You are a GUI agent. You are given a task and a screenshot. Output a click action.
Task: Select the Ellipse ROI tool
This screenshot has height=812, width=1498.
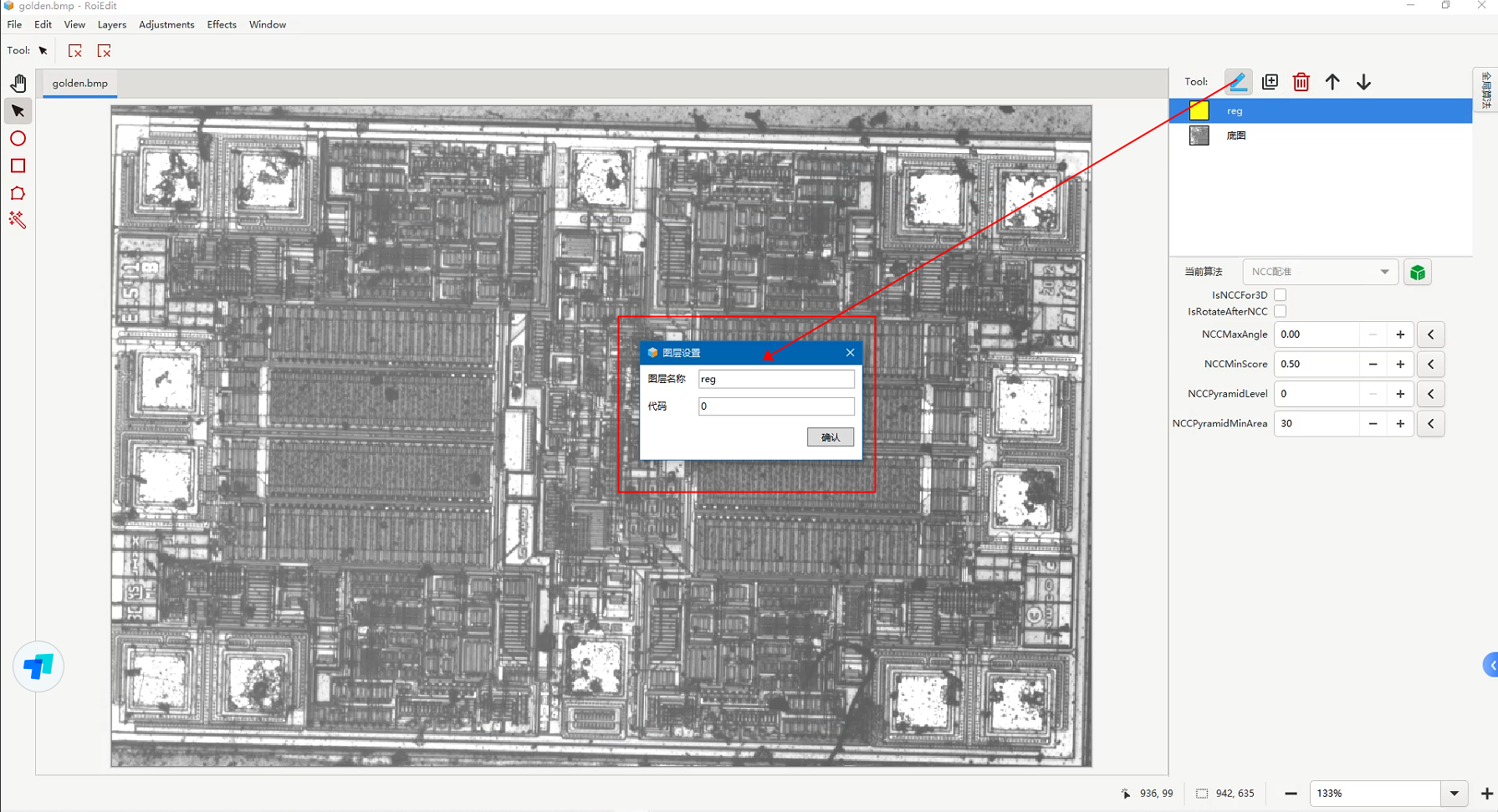(x=18, y=139)
